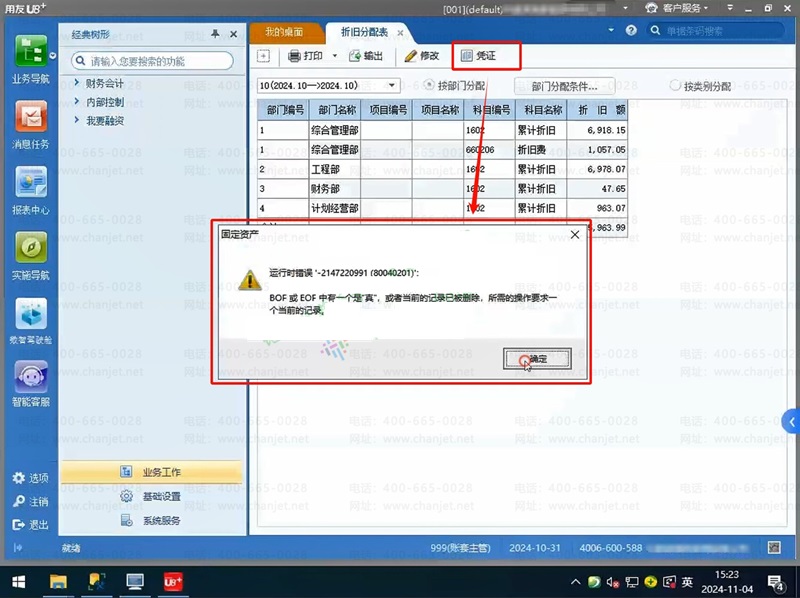Screen dimensions: 800x598
Task: Click the 注销 logout icon
Action: [19, 501]
